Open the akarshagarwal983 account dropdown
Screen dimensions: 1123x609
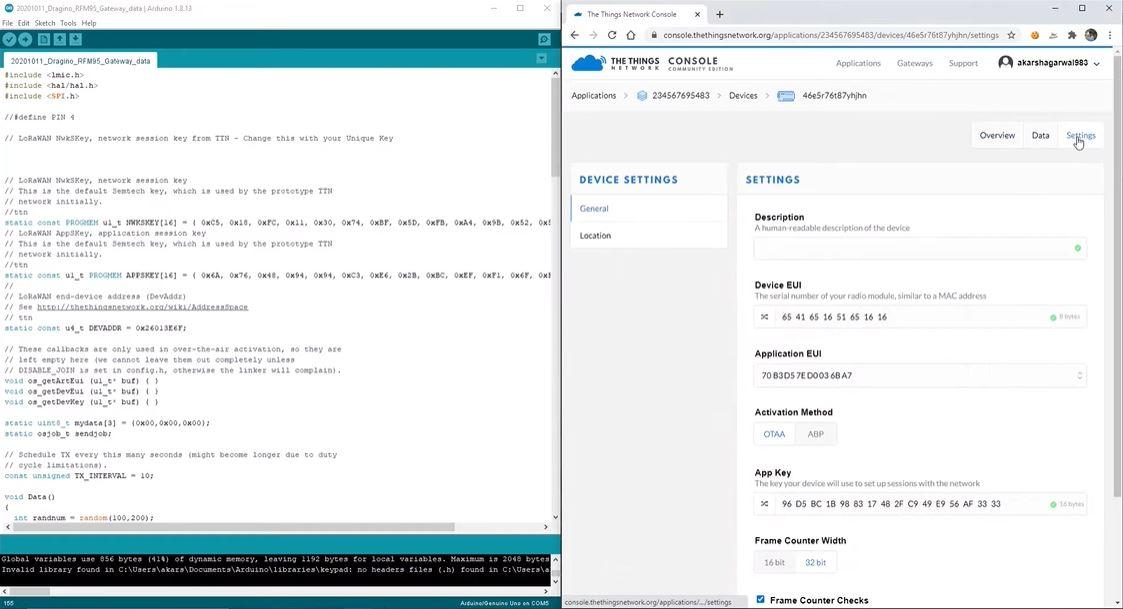click(x=1097, y=64)
